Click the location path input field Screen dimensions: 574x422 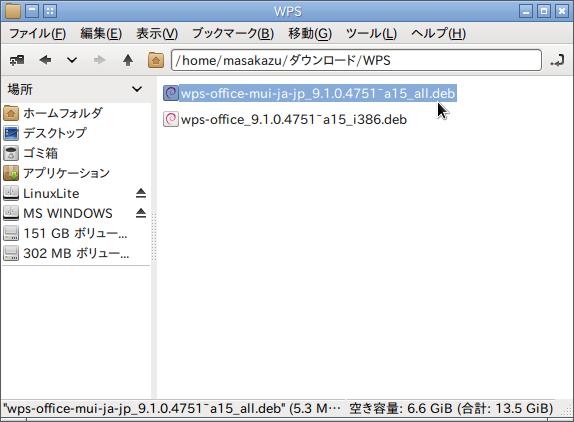(x=356, y=60)
